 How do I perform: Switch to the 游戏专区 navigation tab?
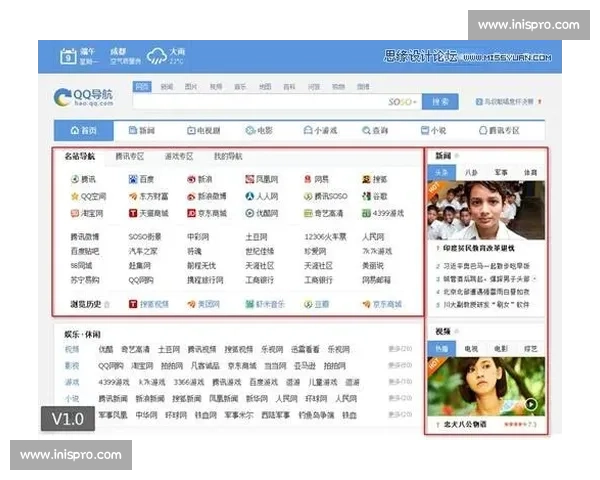(179, 156)
